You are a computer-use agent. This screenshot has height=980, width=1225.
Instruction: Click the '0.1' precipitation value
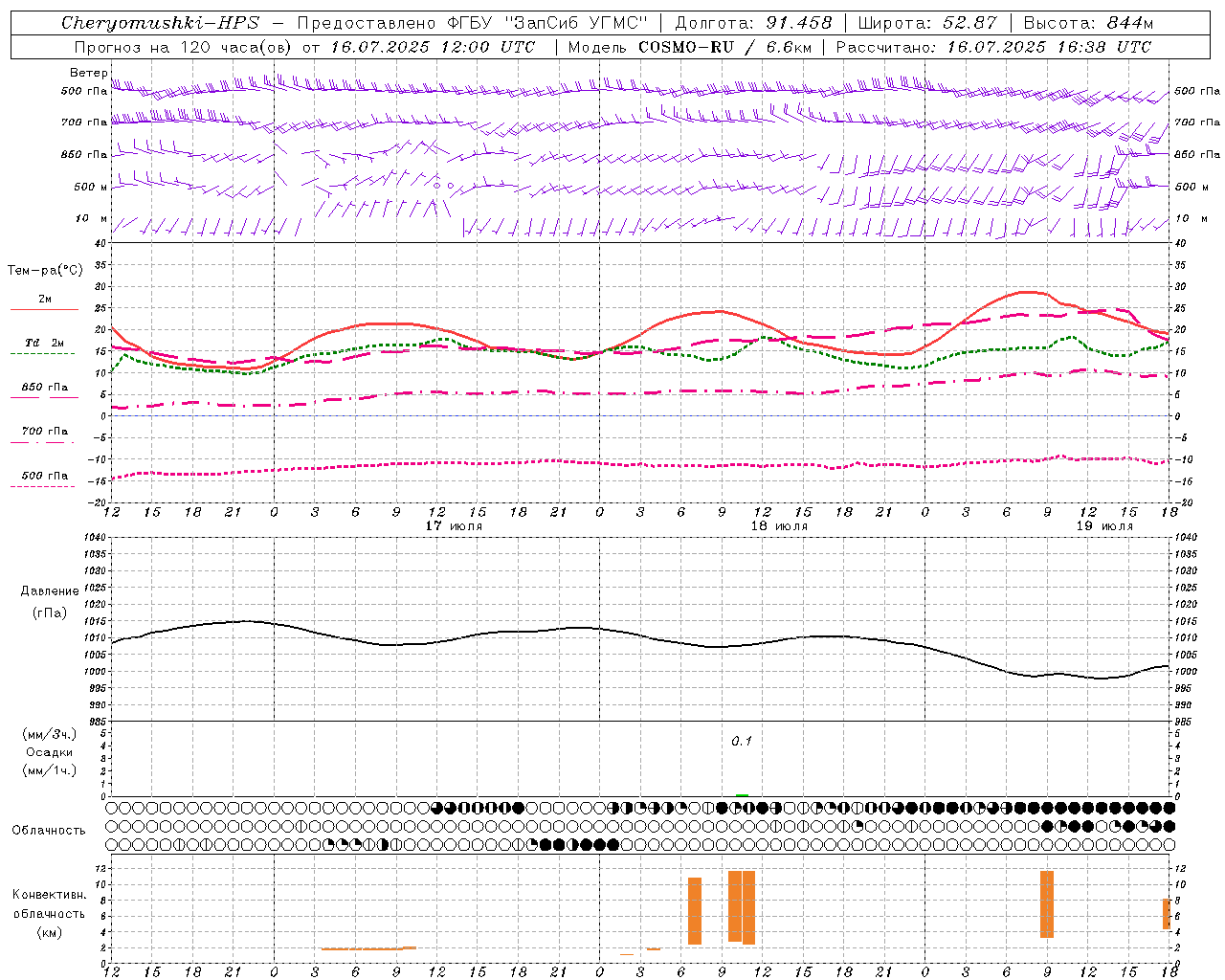[x=742, y=742]
